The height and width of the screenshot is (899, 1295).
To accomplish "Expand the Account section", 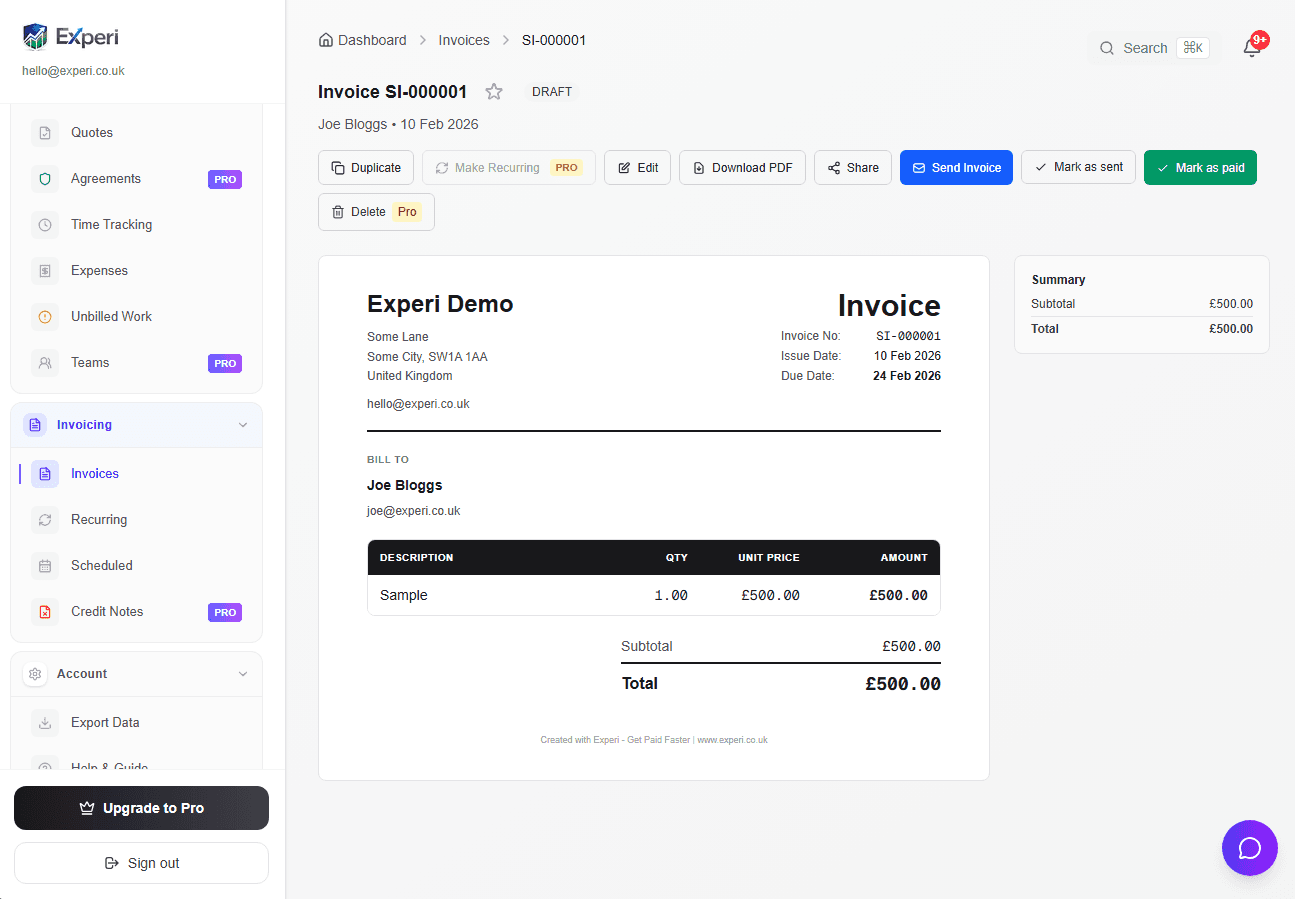I will pyautogui.click(x=242, y=673).
